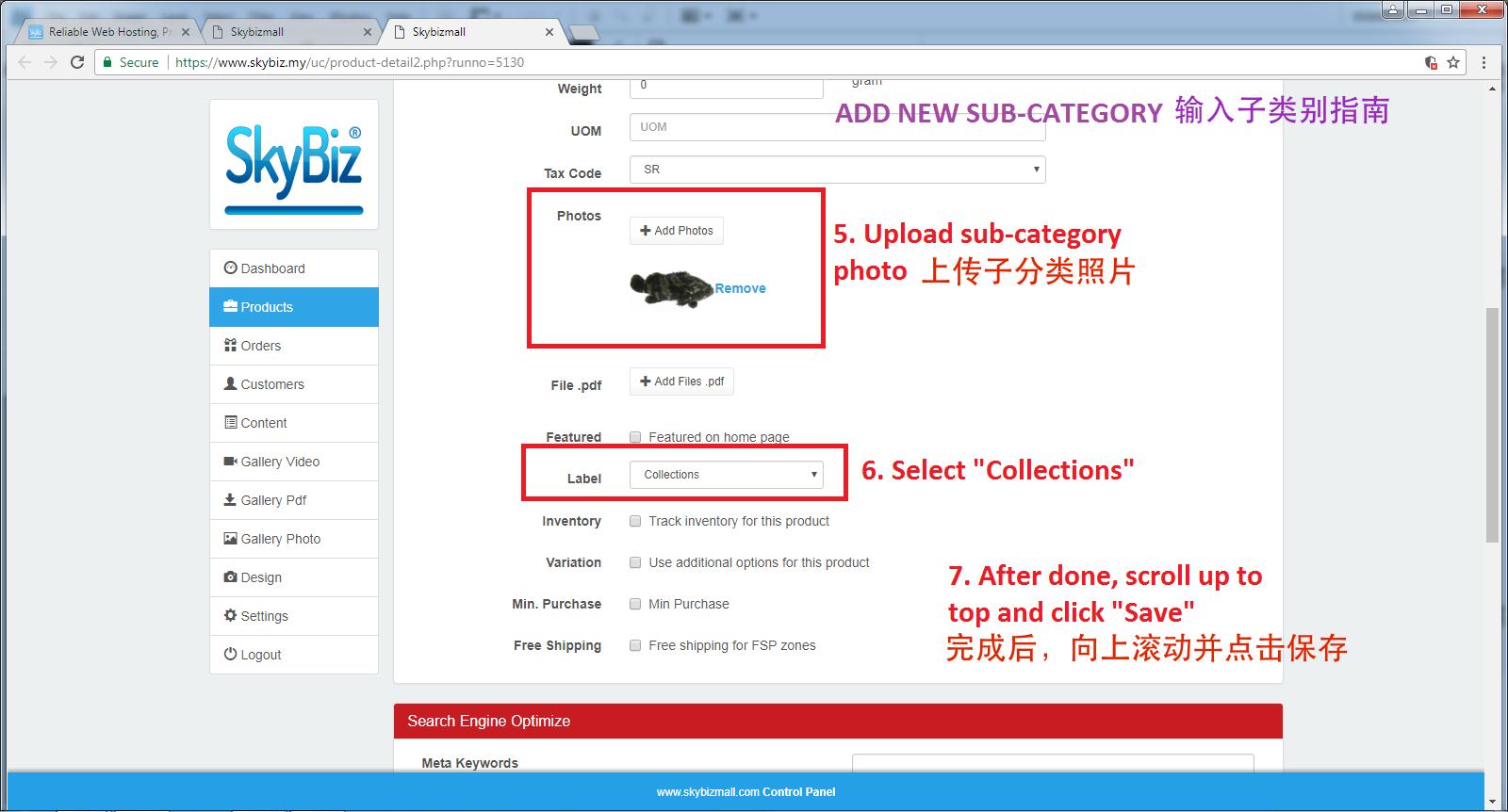Select Products in the sidebar

click(x=294, y=307)
